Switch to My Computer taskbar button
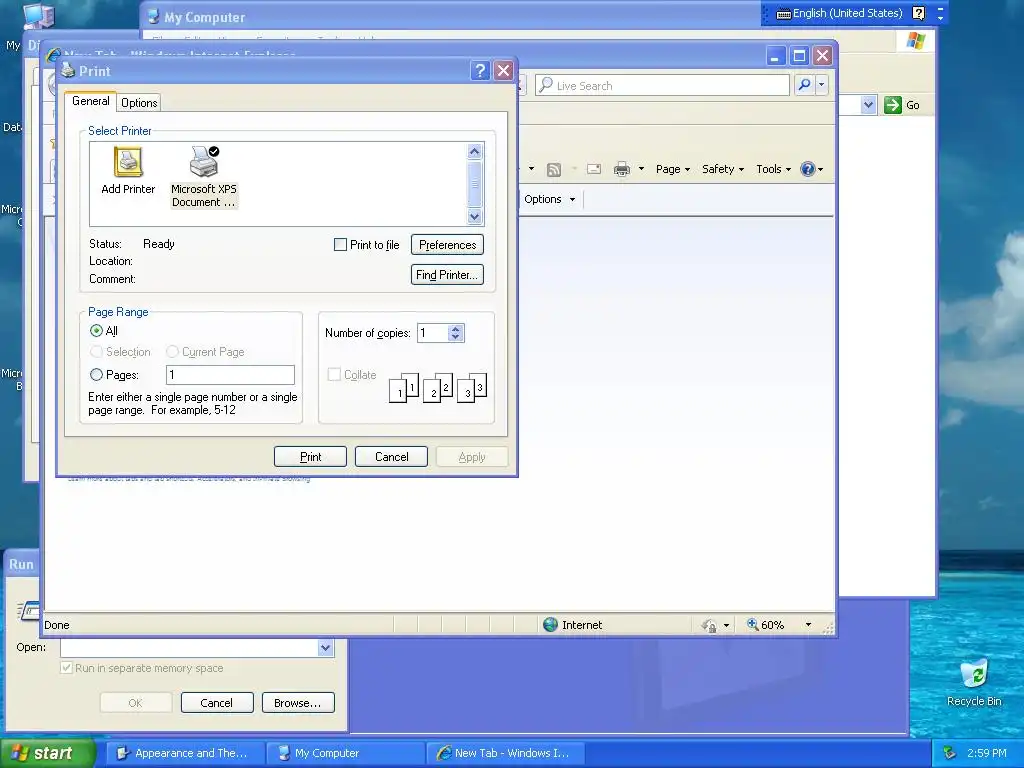 tap(346, 753)
